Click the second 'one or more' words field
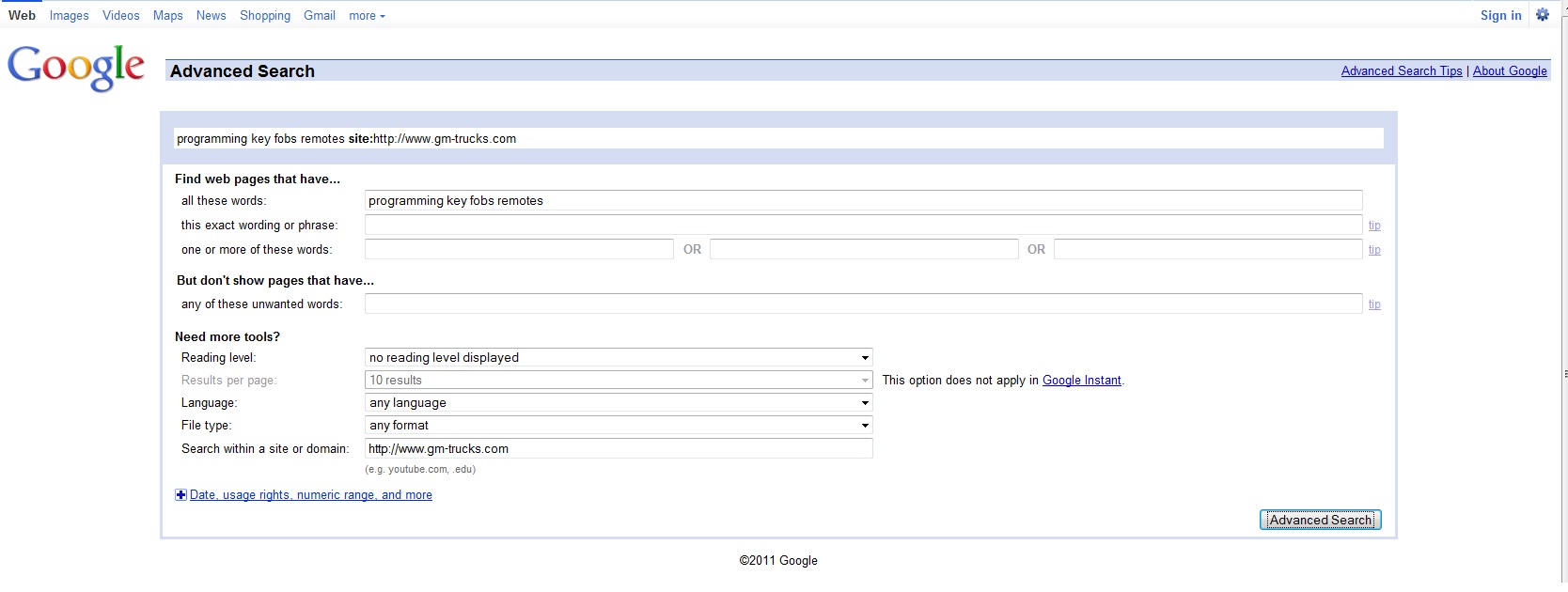Image resolution: width=1568 pixels, height=592 pixels. click(864, 249)
